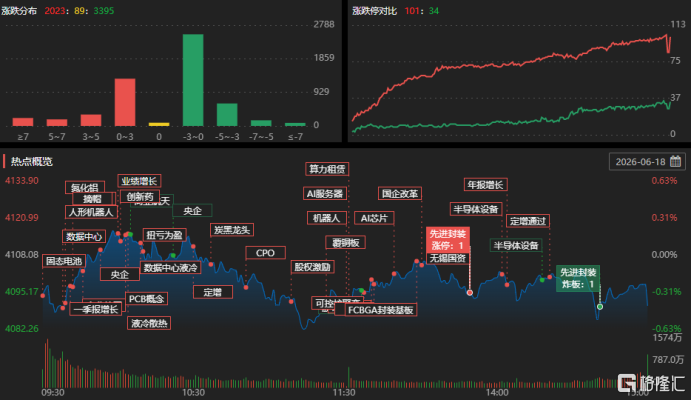Click the green 3395 decliners count

click(x=104, y=11)
